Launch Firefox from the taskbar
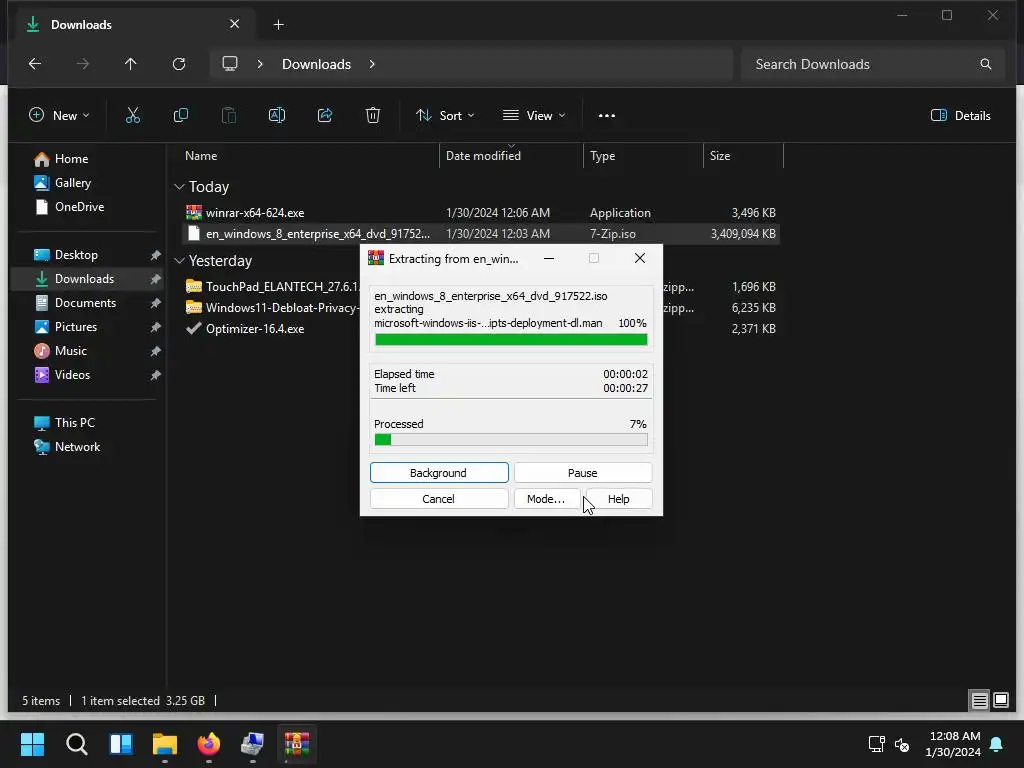 [209, 744]
